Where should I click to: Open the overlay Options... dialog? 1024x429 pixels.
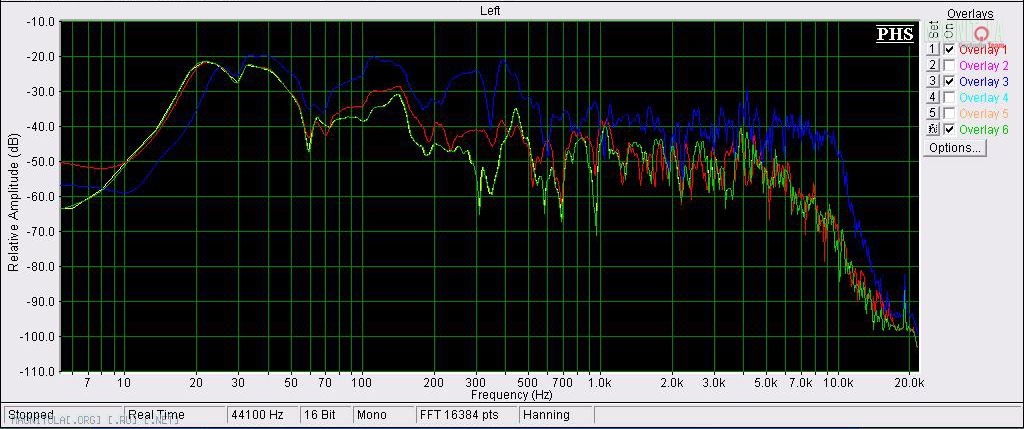tap(955, 148)
